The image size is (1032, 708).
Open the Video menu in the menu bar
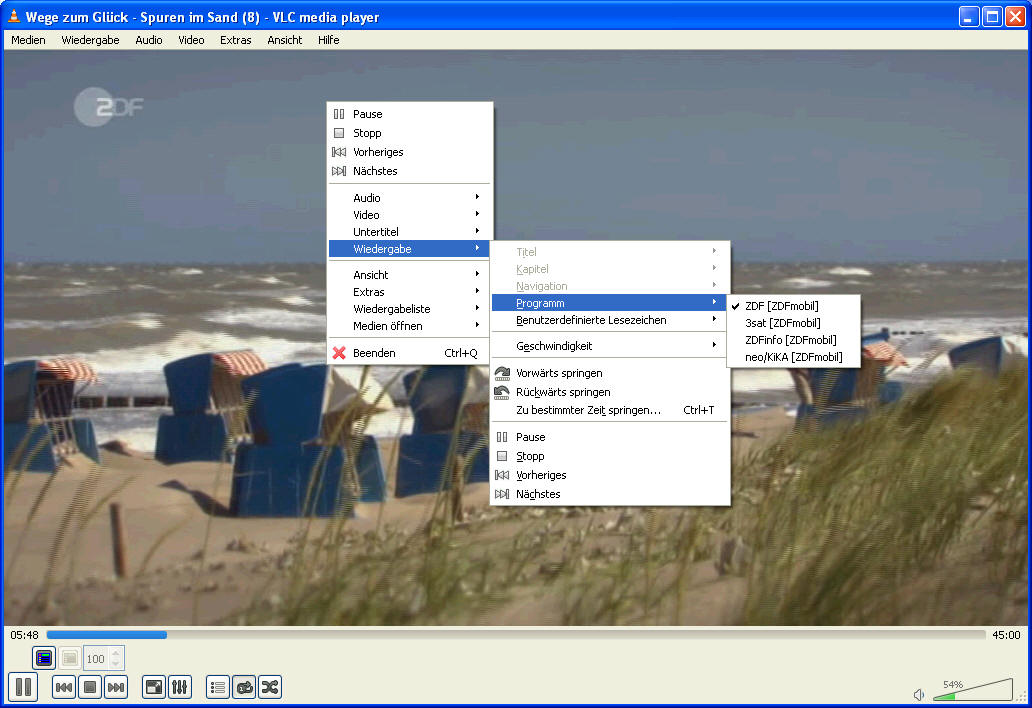coord(192,40)
